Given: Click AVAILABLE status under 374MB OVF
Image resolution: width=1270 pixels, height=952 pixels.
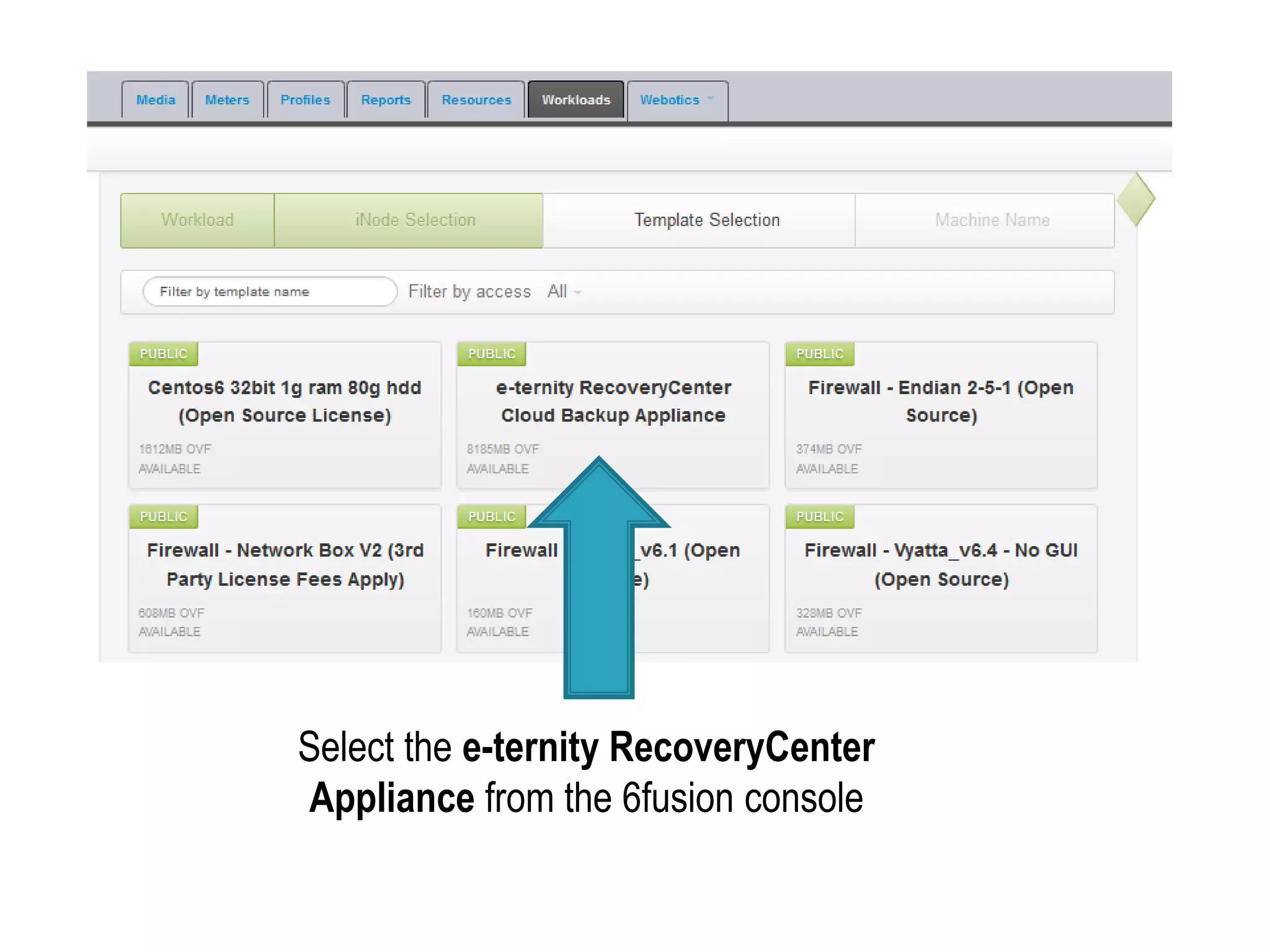Looking at the screenshot, I should point(827,469).
